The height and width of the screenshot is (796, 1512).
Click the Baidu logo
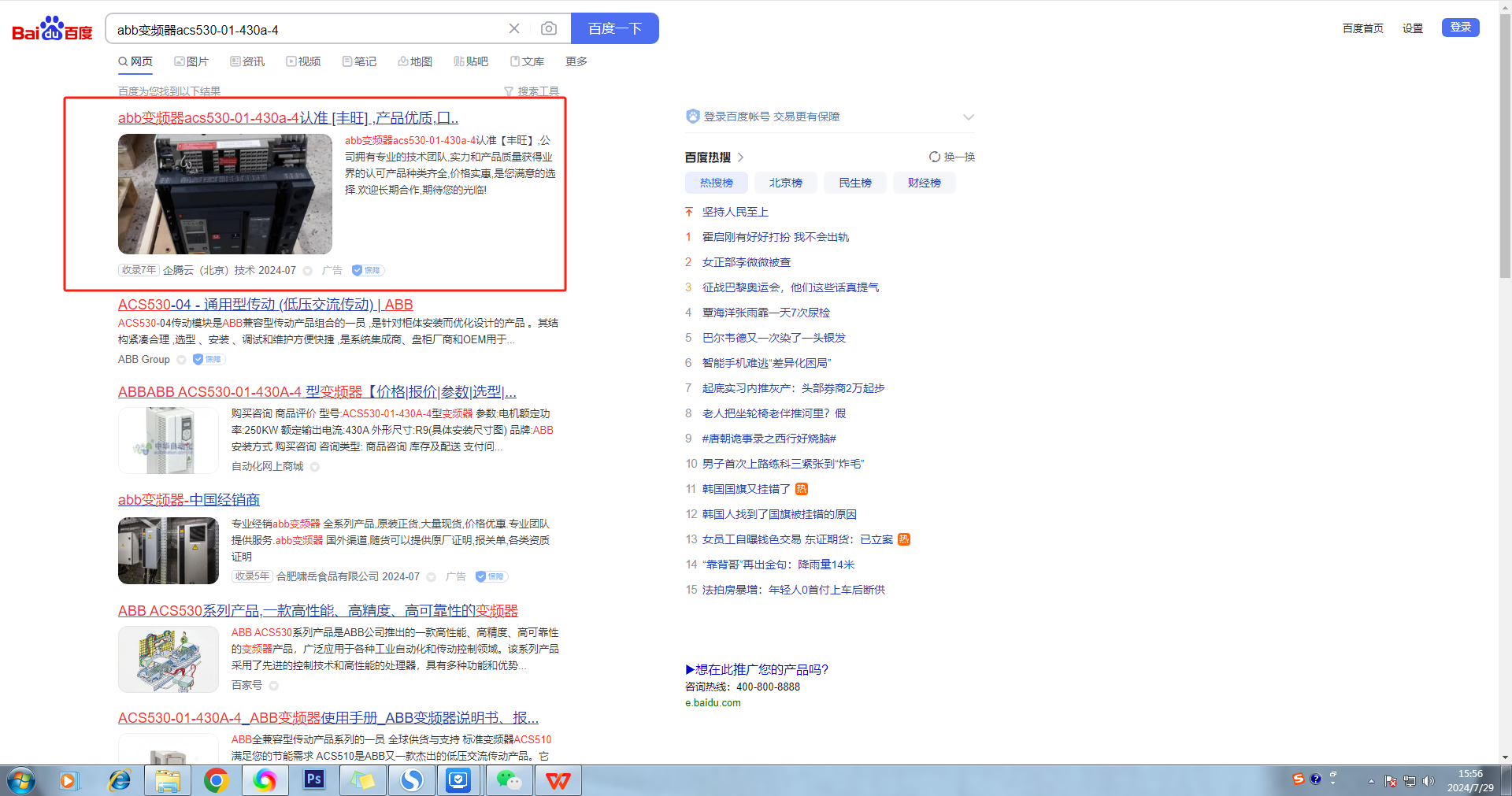(52, 30)
